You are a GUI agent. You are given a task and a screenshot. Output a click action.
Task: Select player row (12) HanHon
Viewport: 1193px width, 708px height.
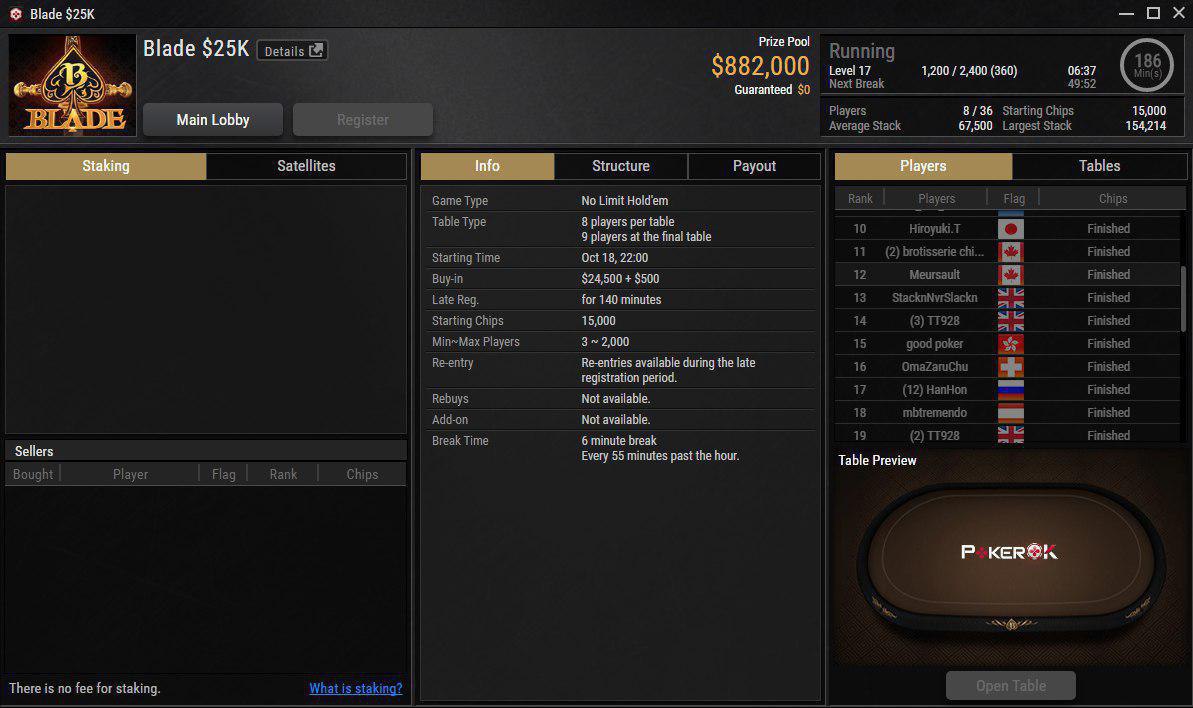tap(1007, 389)
